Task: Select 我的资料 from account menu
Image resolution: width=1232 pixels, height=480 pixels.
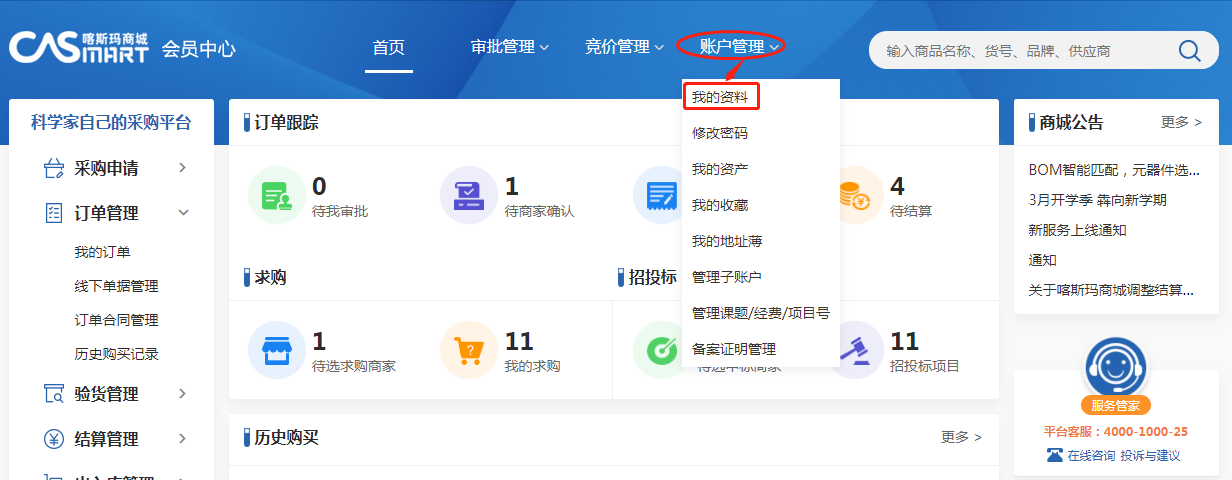Action: pos(720,97)
